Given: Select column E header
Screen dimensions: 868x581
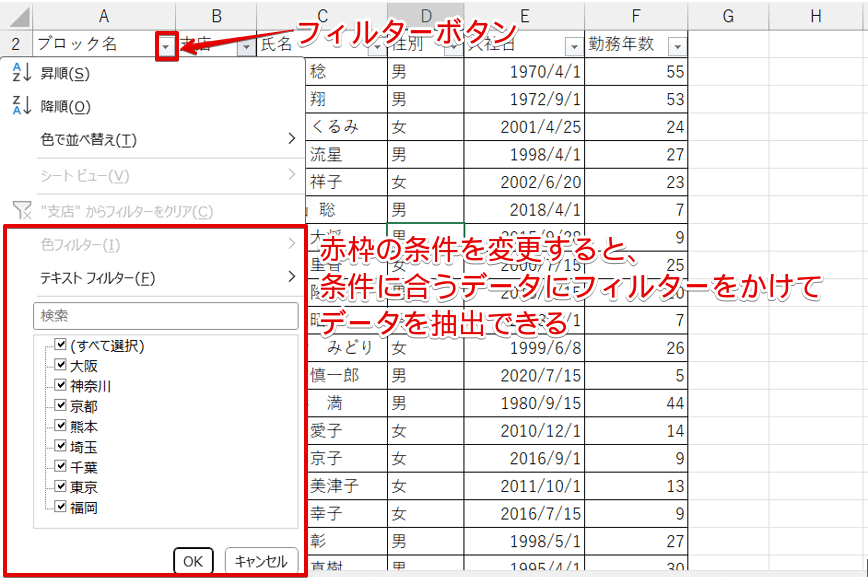Looking at the screenshot, I should [525, 15].
